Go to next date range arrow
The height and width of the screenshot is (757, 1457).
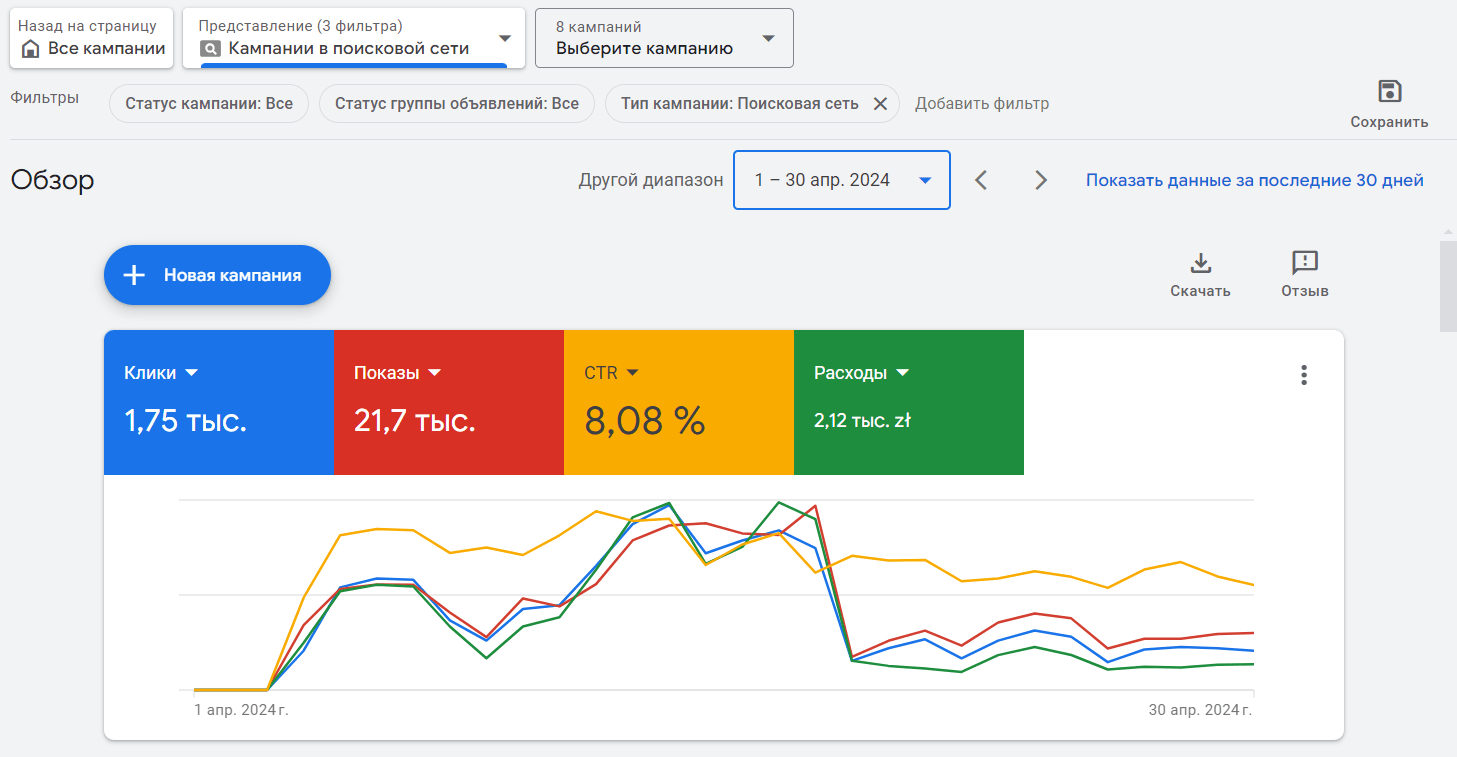[x=1041, y=180]
